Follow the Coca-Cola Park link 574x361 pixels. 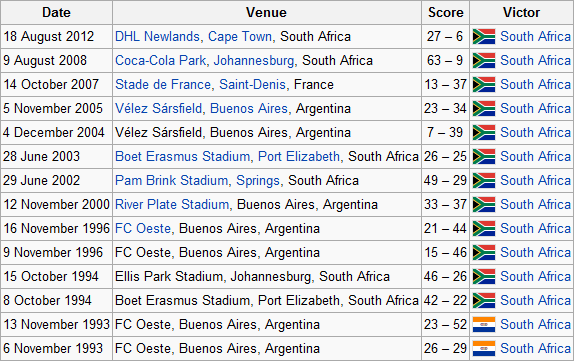(160, 61)
